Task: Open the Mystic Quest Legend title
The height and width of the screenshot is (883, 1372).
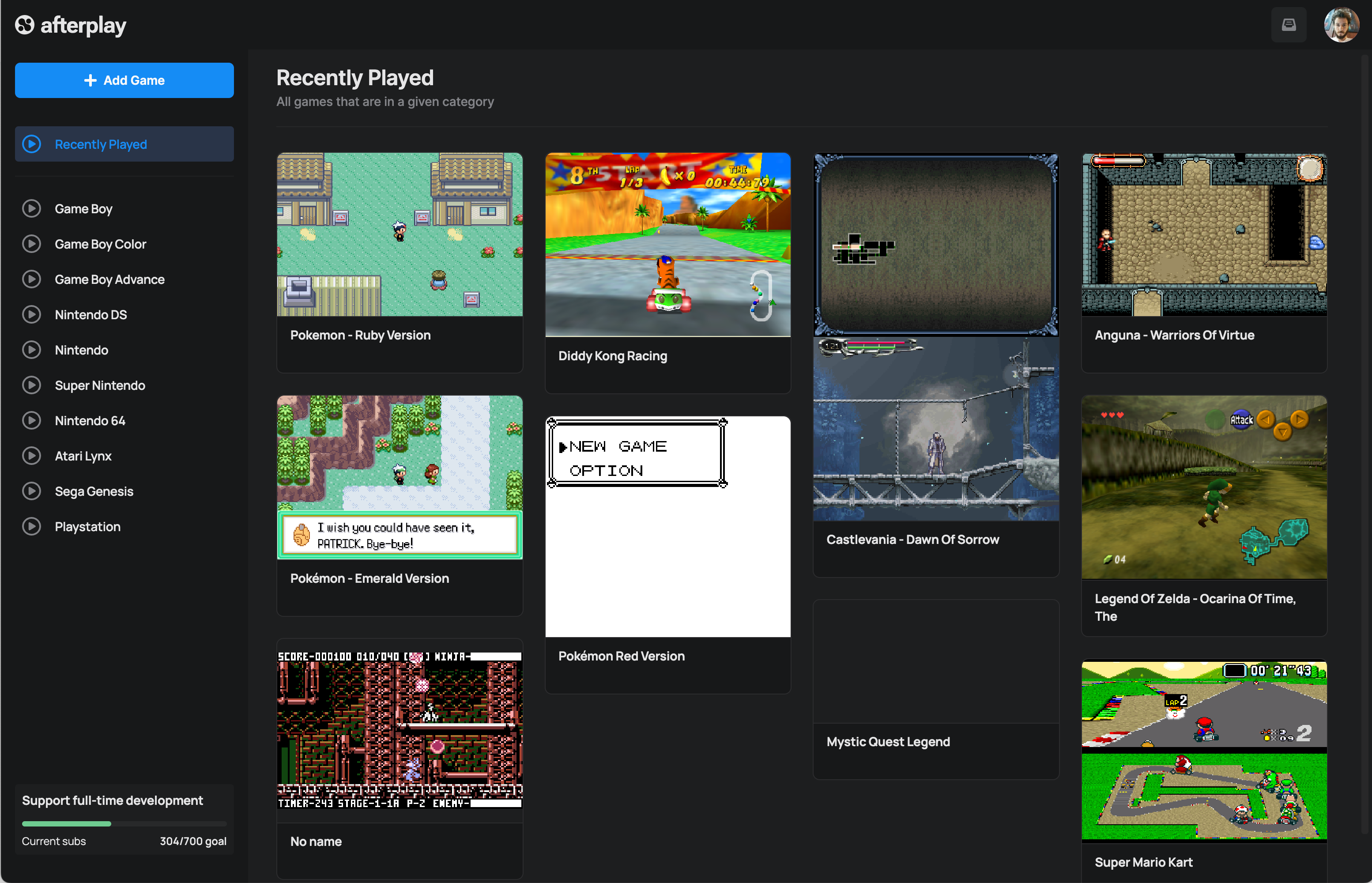Action: (888, 742)
